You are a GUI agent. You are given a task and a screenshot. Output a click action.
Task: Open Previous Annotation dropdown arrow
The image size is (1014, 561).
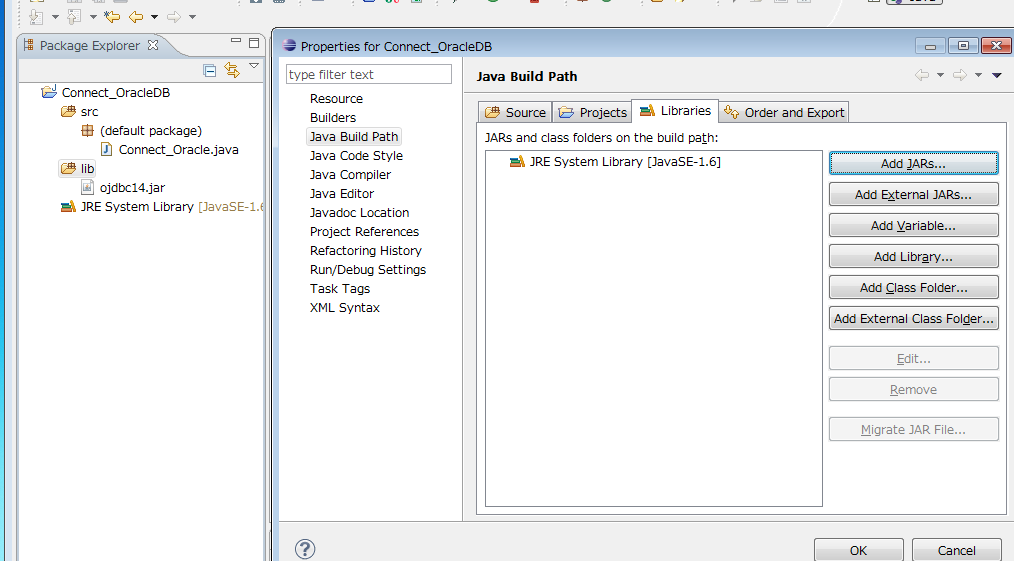click(93, 17)
